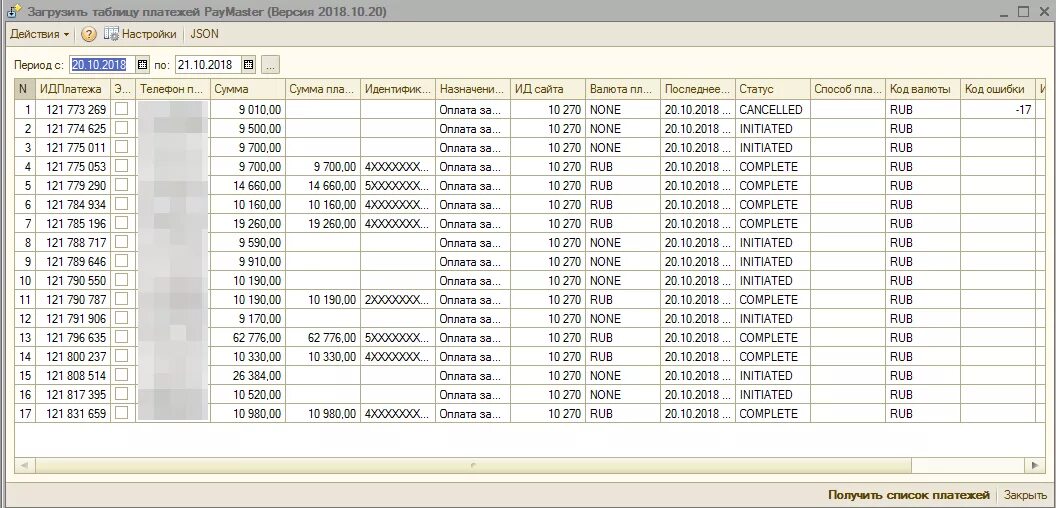Select the CANCELLED status cell

point(772,109)
